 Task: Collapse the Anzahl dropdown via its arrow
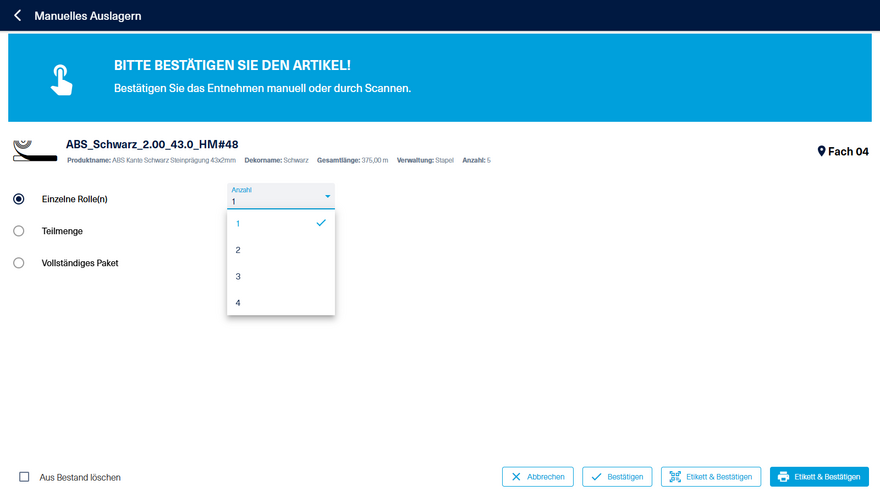[327, 196]
